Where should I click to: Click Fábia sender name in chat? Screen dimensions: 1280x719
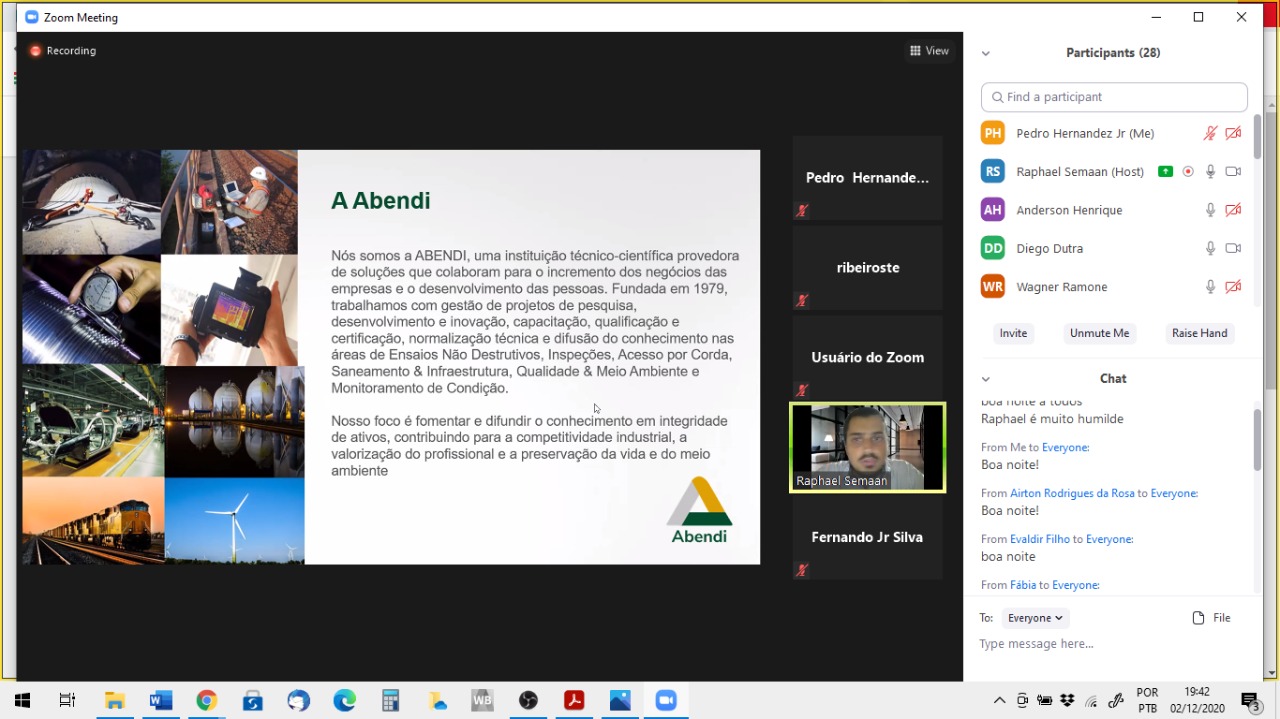click(1023, 586)
